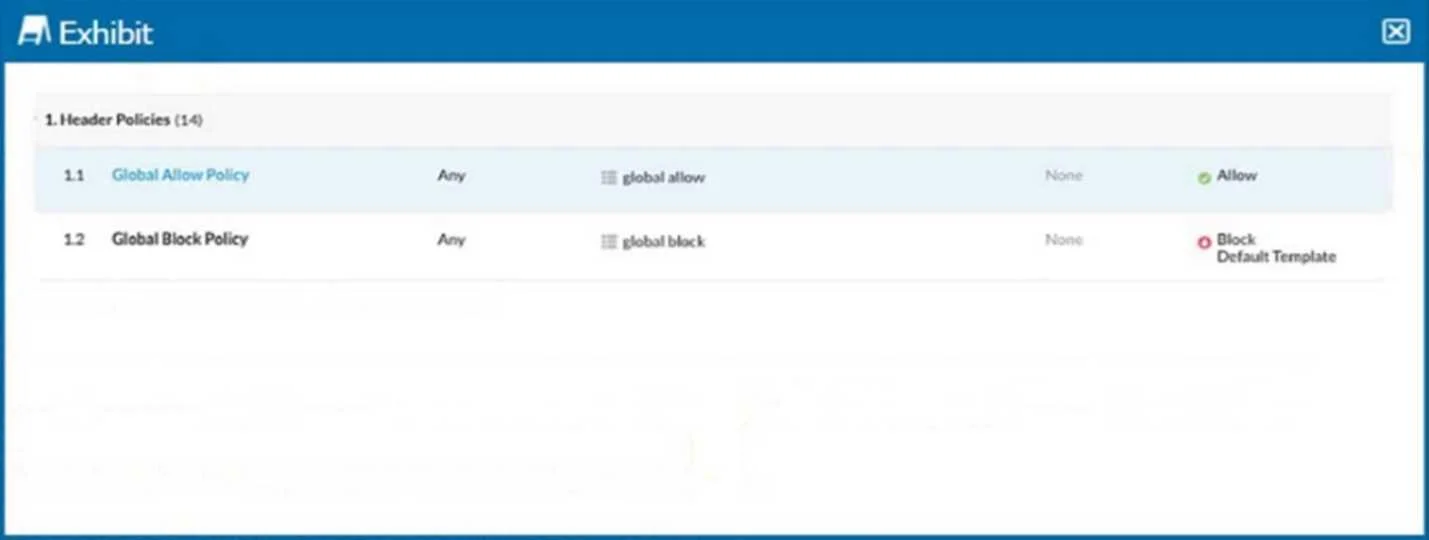Screen dimensions: 1429x540
Task: Click the global allow list icon
Action: [609, 177]
